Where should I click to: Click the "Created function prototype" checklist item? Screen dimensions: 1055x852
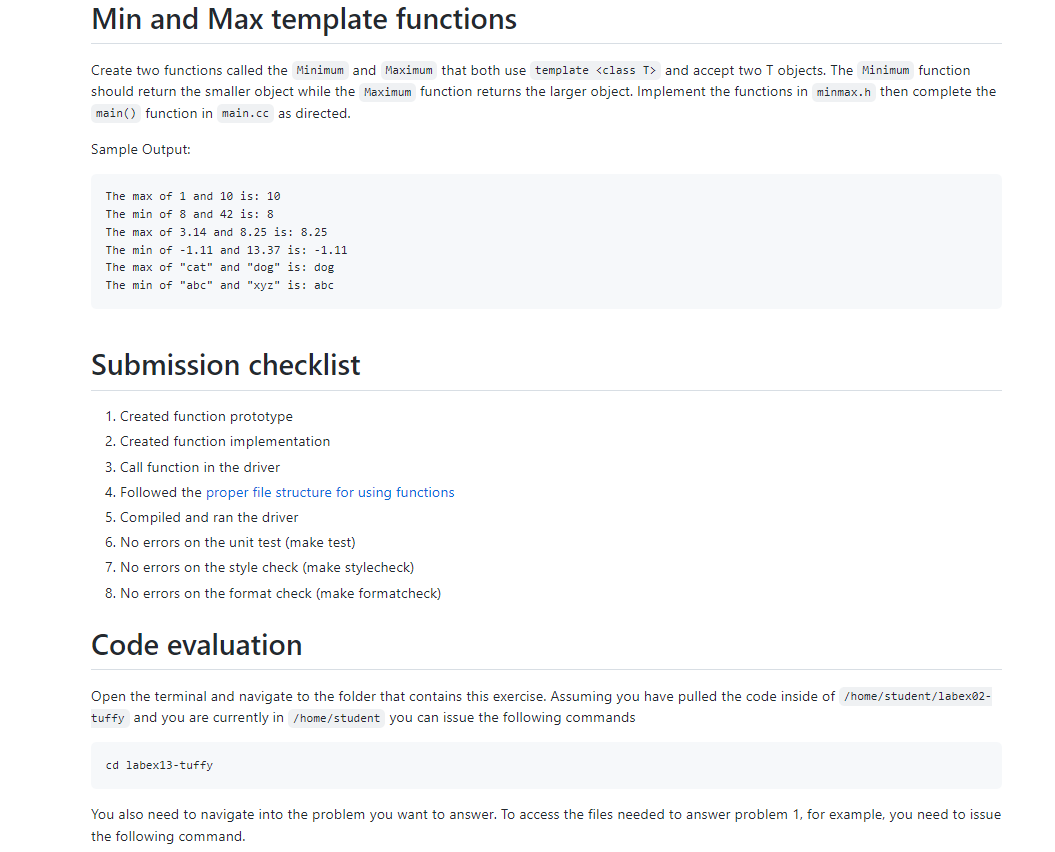click(206, 416)
